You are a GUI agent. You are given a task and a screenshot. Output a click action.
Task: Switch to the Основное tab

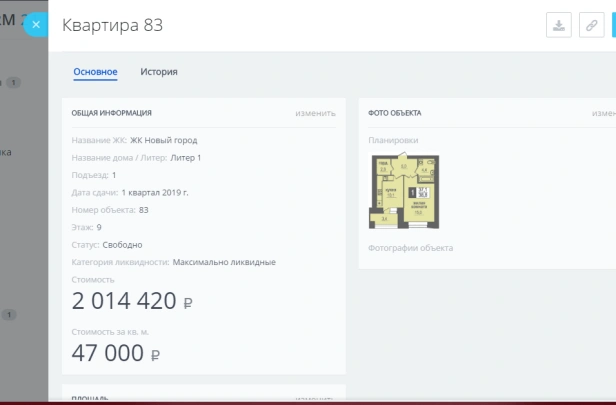(95, 72)
